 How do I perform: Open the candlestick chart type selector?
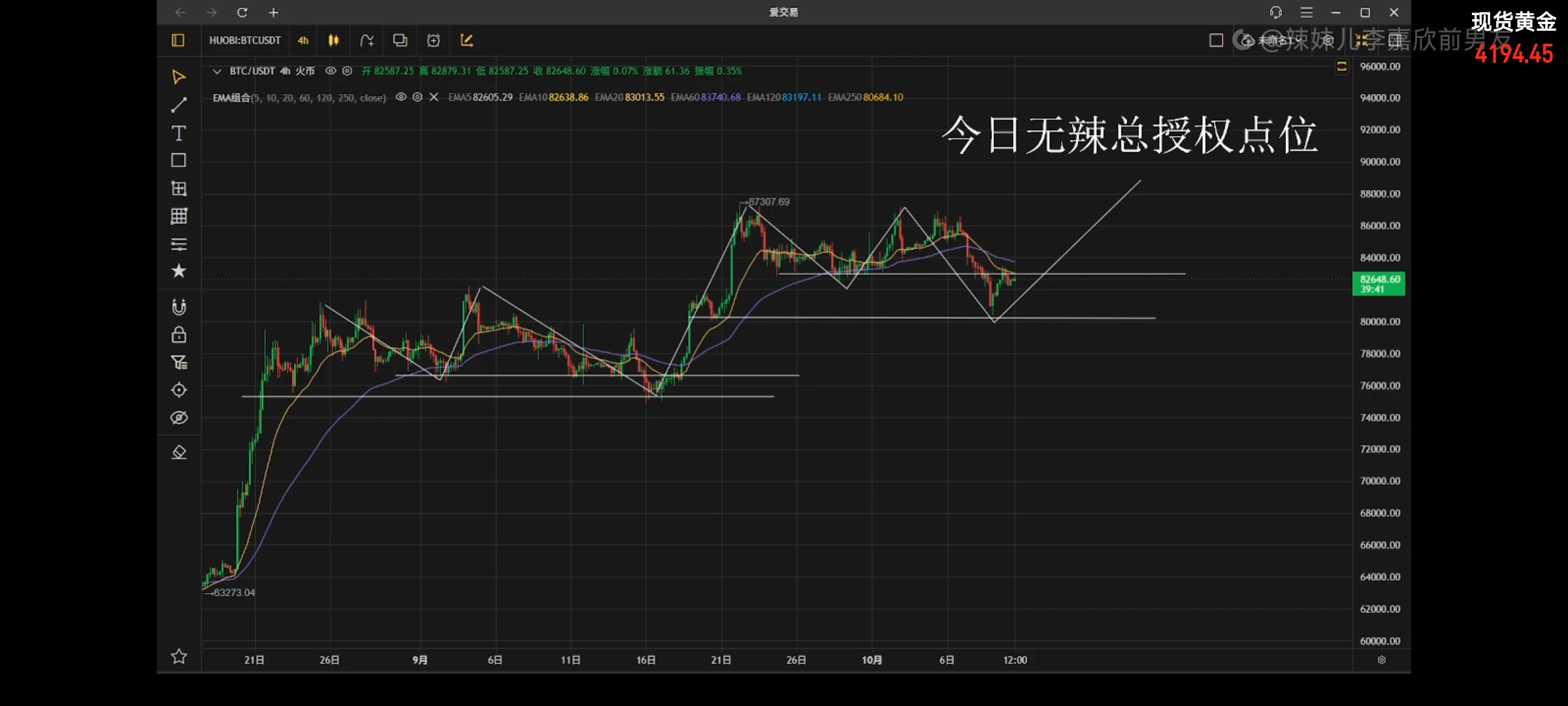pos(333,41)
